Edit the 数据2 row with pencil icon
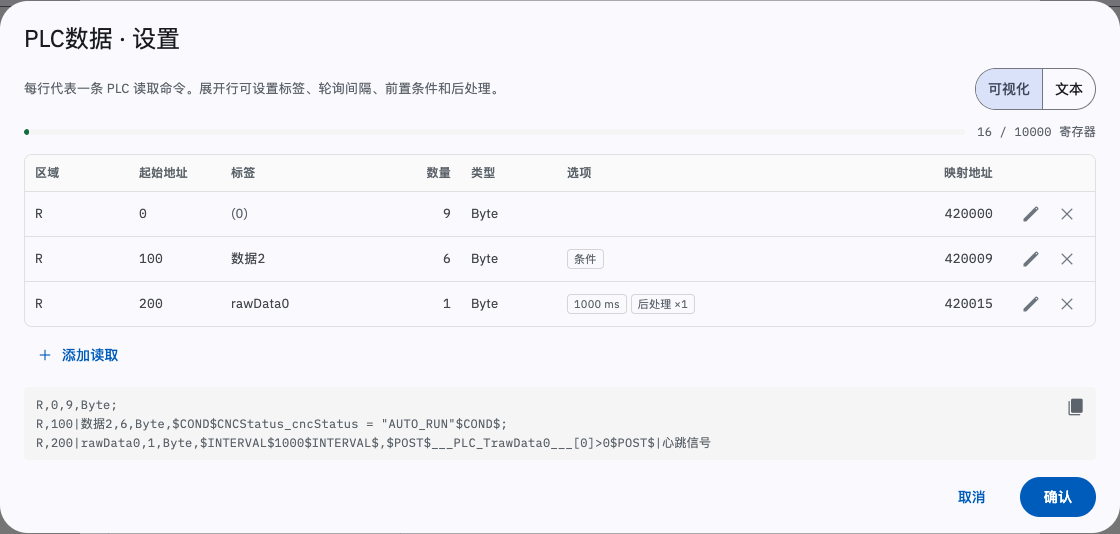 click(1030, 259)
